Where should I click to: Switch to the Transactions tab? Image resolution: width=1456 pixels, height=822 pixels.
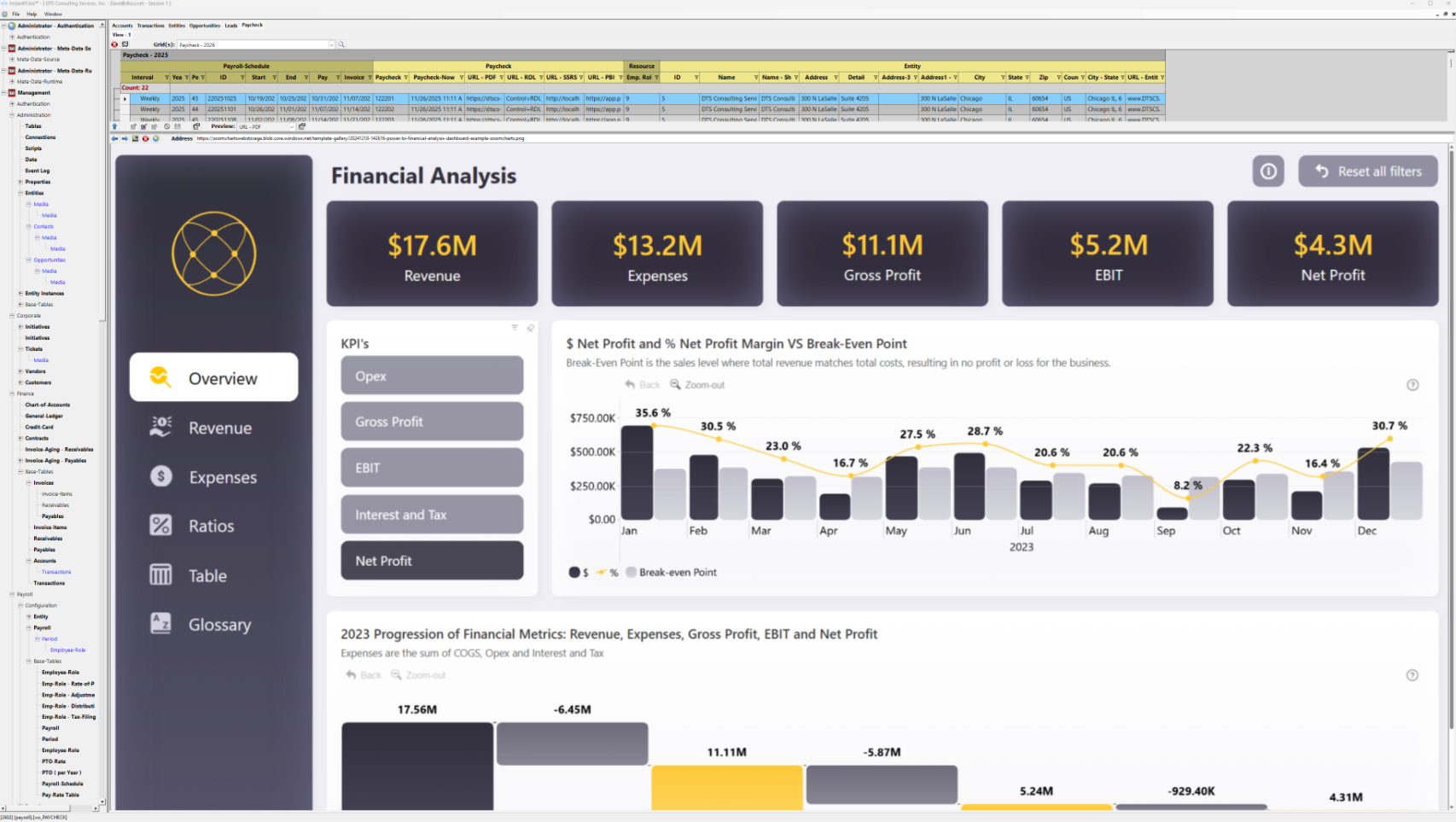[x=150, y=26]
